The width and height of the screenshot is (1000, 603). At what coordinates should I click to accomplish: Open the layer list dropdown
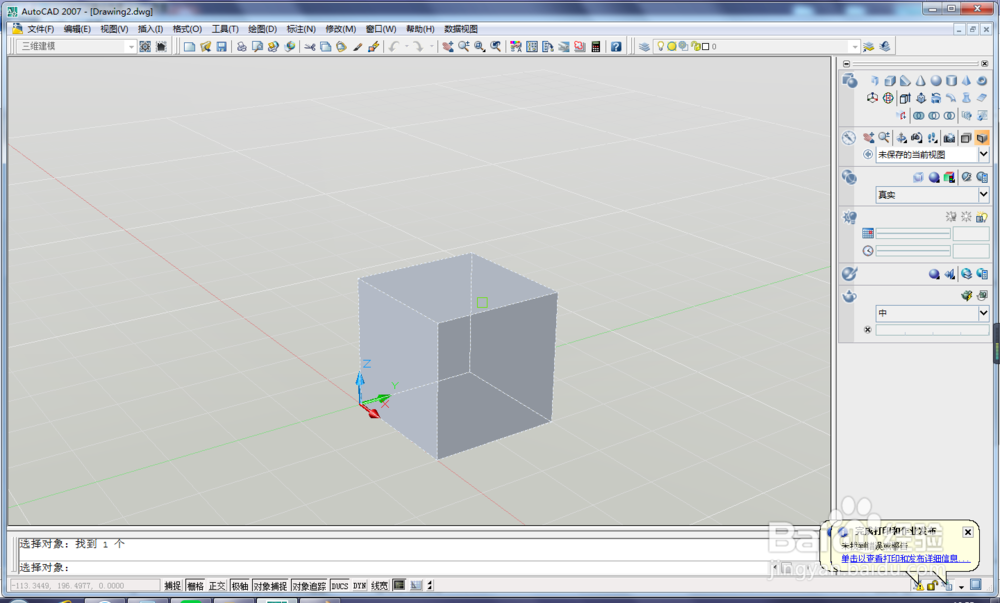coord(855,47)
